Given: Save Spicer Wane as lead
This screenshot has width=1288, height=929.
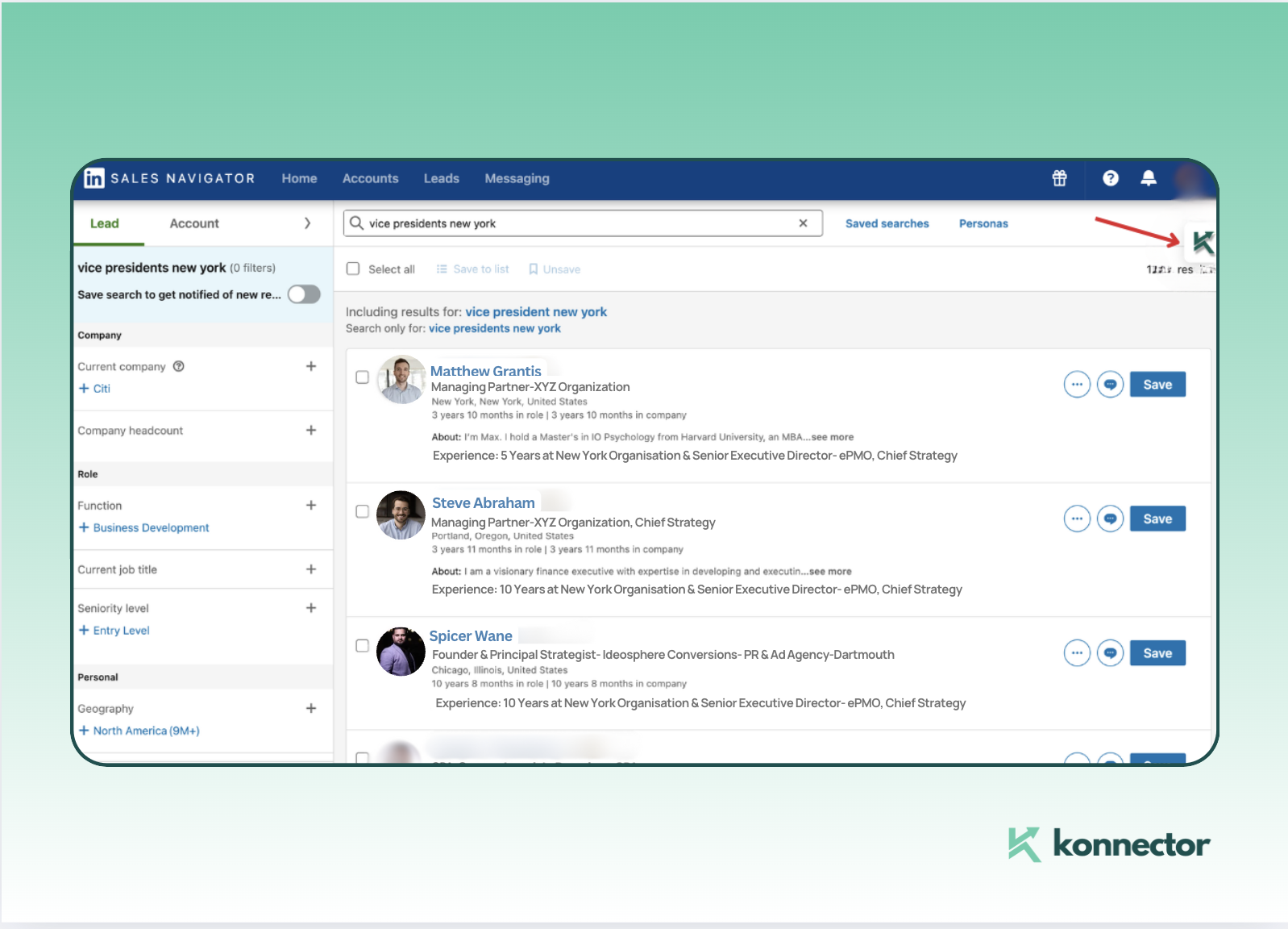Looking at the screenshot, I should [x=1157, y=653].
